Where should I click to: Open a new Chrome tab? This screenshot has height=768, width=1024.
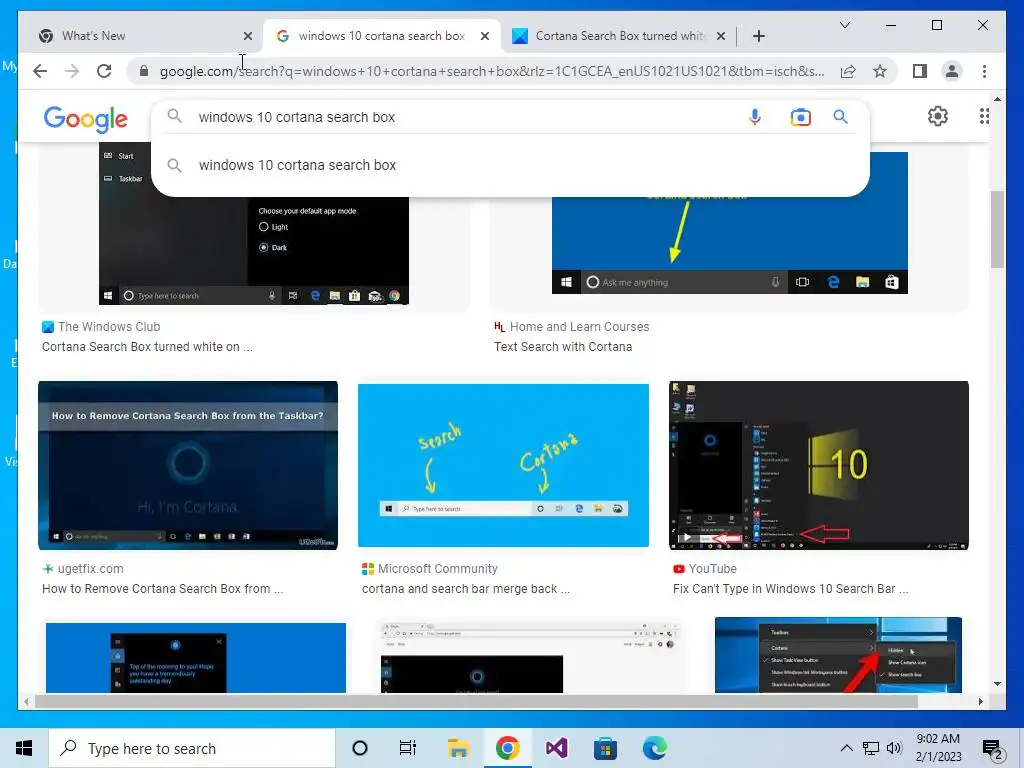point(758,36)
